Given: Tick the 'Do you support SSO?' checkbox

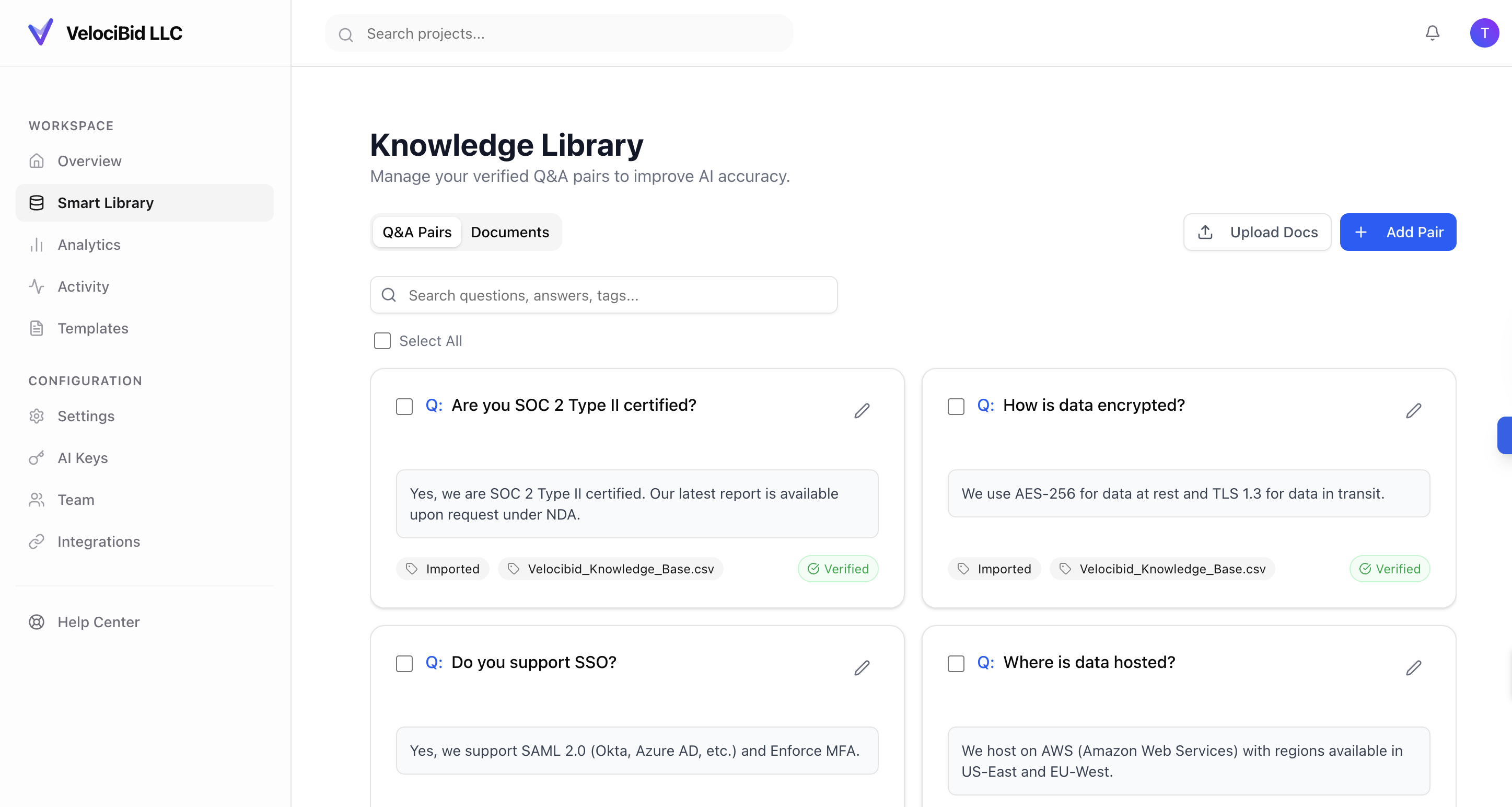Looking at the screenshot, I should pyautogui.click(x=404, y=663).
